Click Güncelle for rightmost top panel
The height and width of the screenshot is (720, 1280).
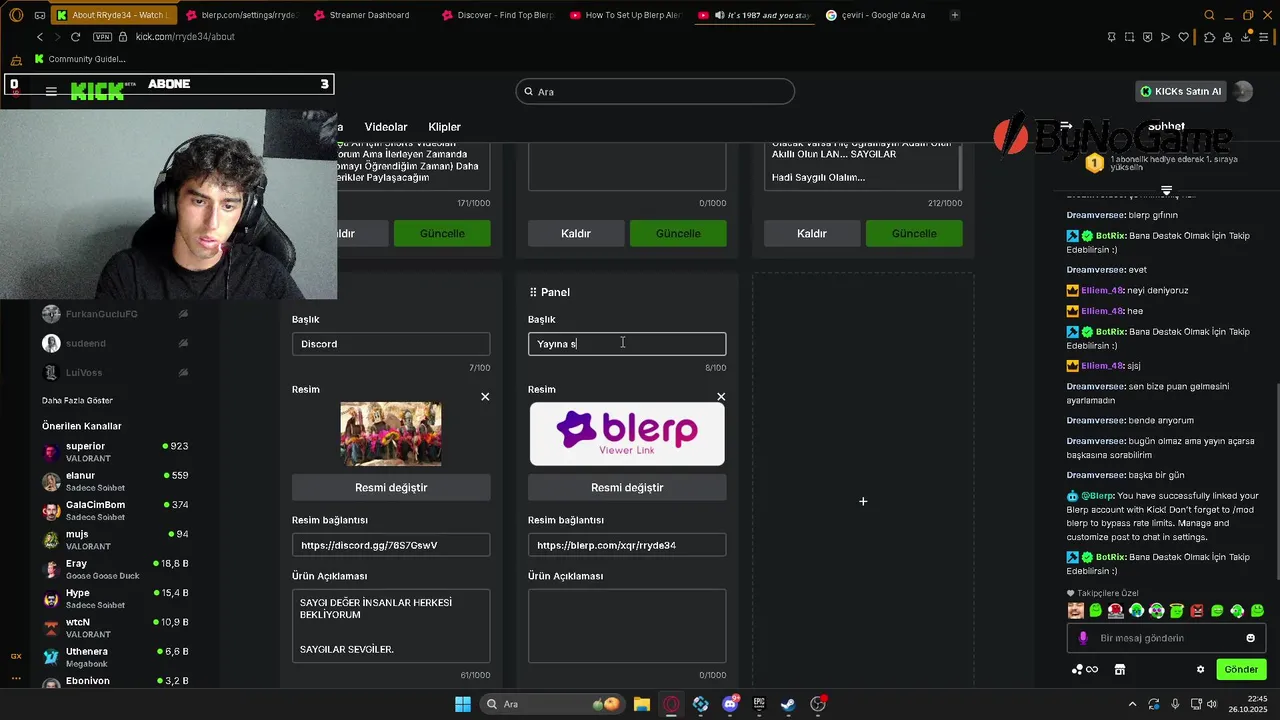tap(914, 233)
